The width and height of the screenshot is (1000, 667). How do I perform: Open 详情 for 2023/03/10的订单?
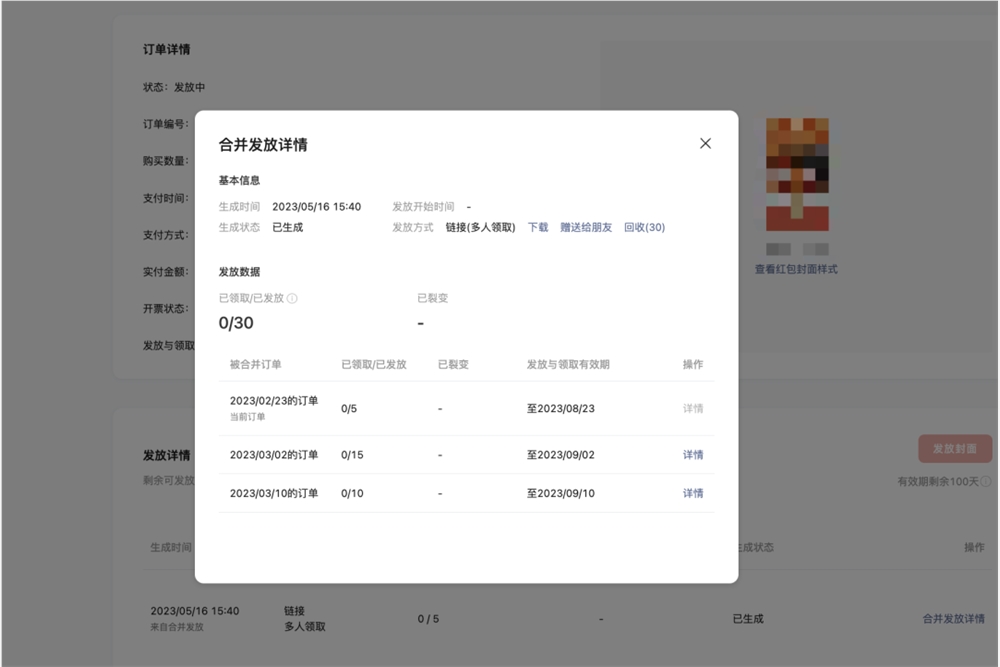coord(693,493)
